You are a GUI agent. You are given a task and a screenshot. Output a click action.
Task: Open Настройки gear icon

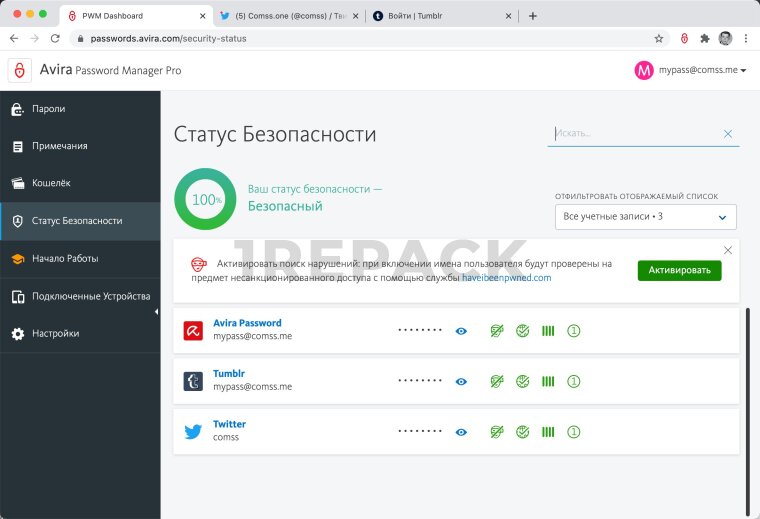point(18,334)
